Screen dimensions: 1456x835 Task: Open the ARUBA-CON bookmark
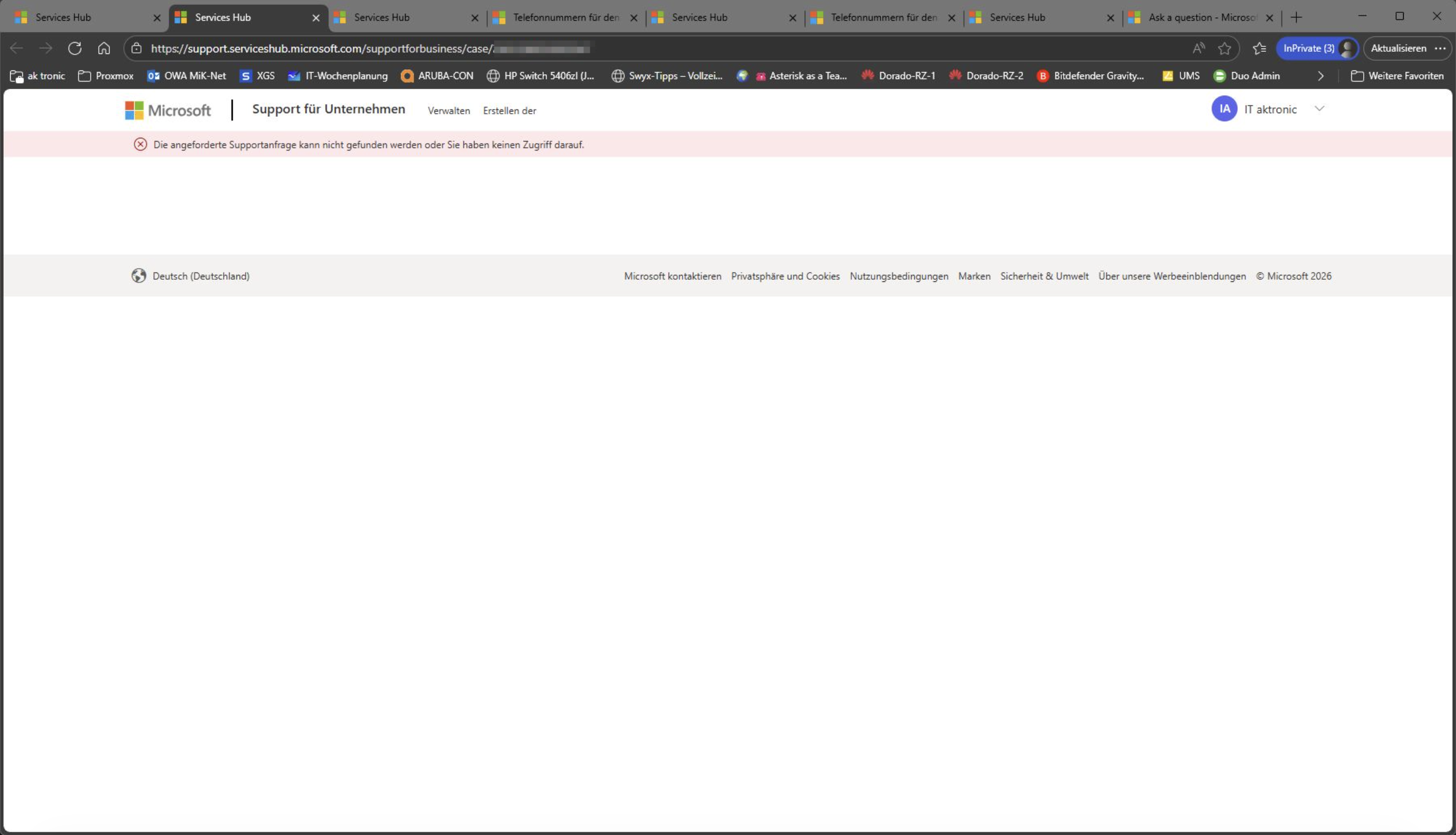pyautogui.click(x=437, y=76)
